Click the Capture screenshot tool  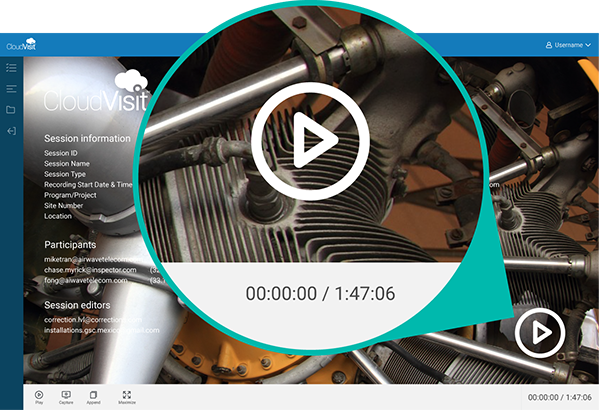point(66,397)
